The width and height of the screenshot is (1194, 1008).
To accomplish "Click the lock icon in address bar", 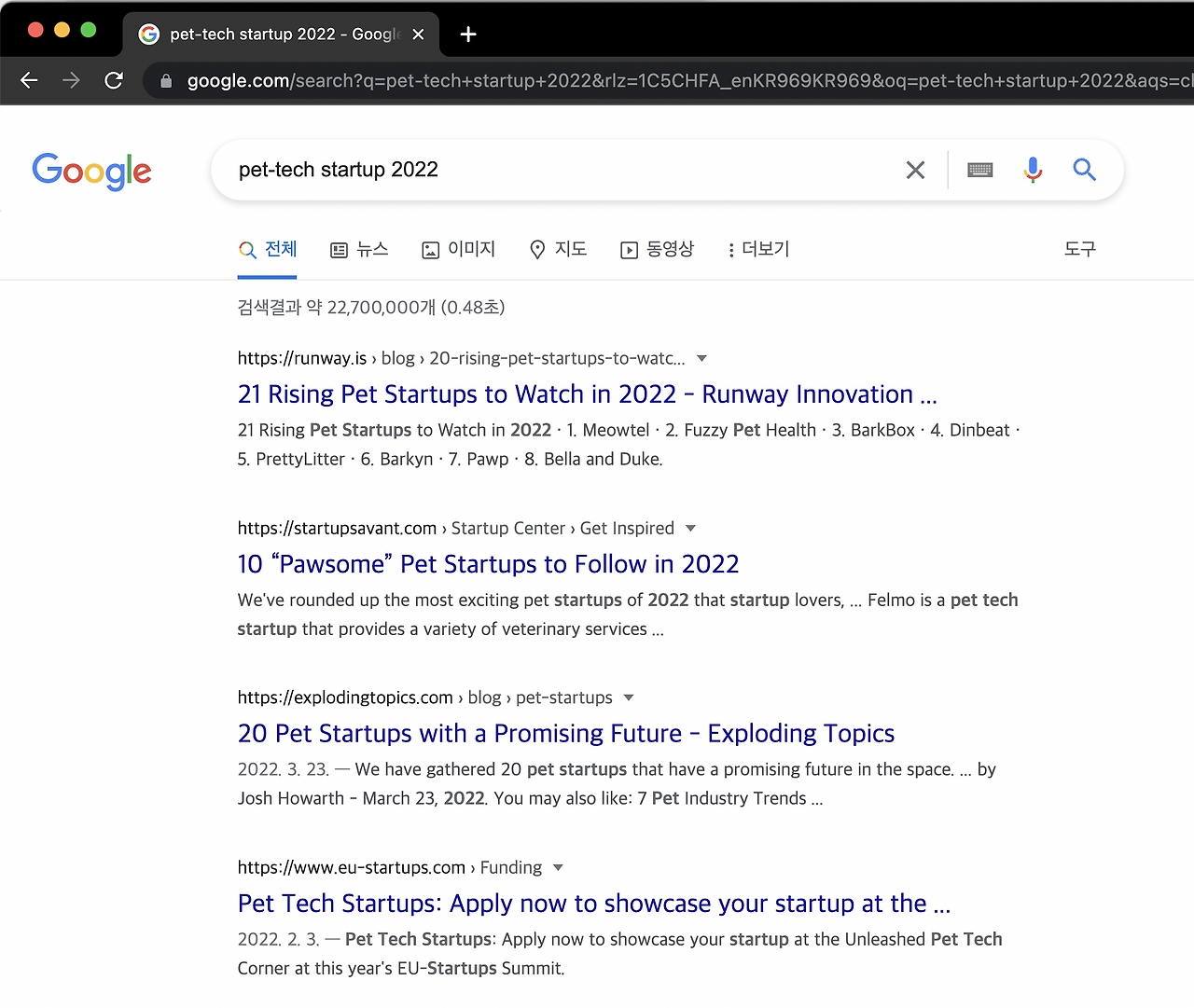I will tap(166, 81).
